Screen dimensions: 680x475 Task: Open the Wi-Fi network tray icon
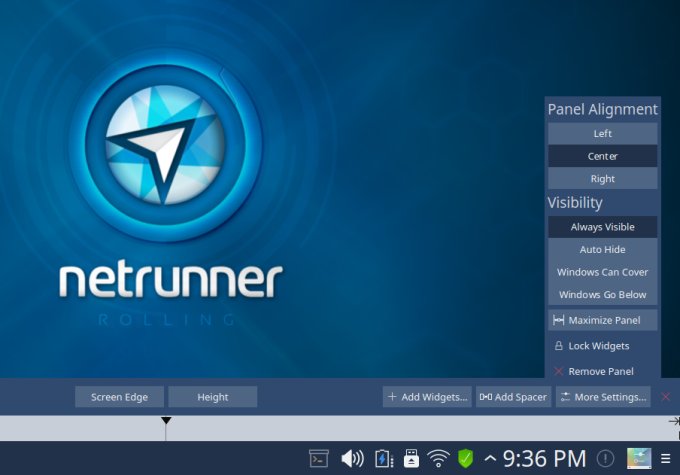[x=438, y=459]
